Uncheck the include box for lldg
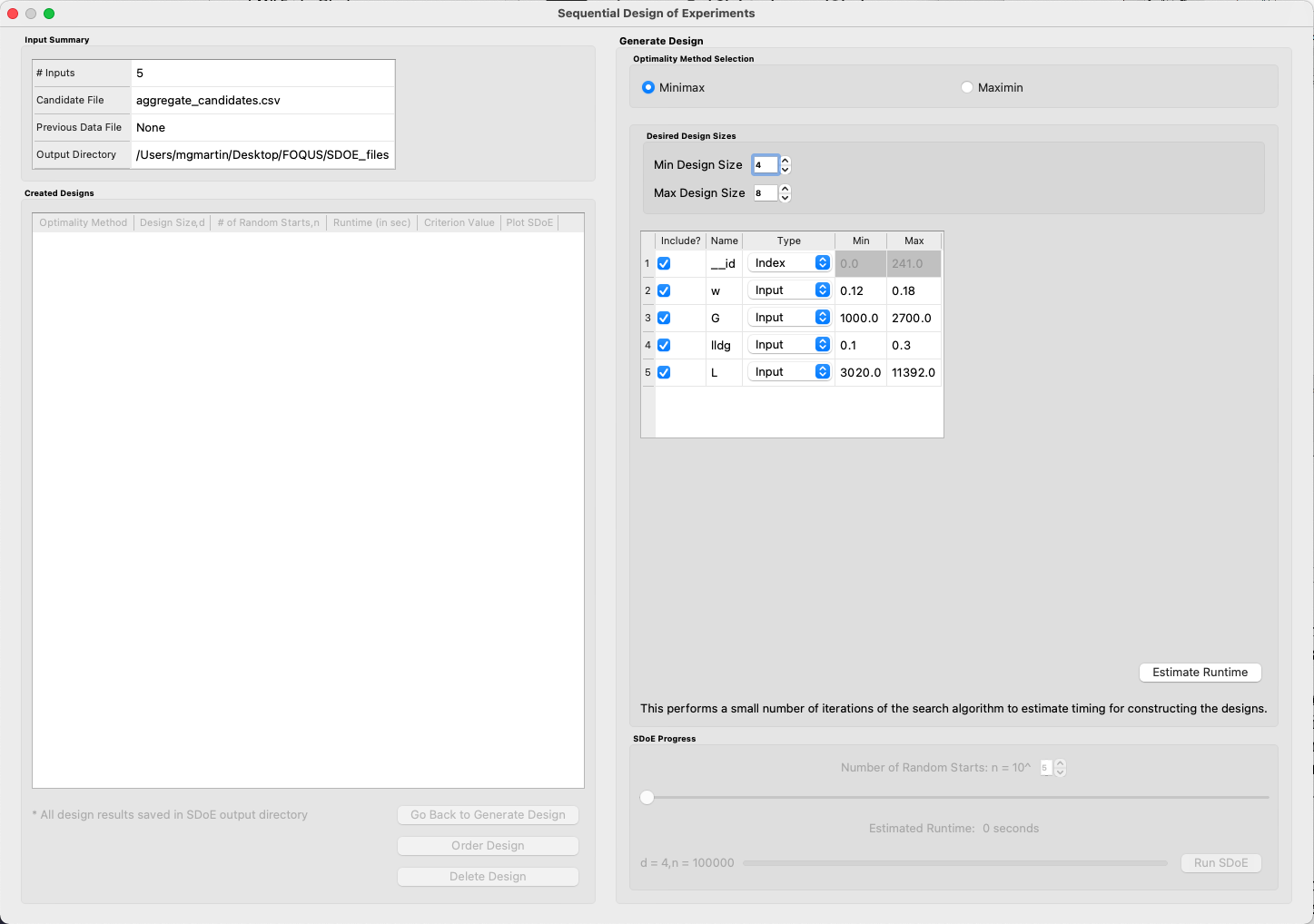 click(x=664, y=345)
